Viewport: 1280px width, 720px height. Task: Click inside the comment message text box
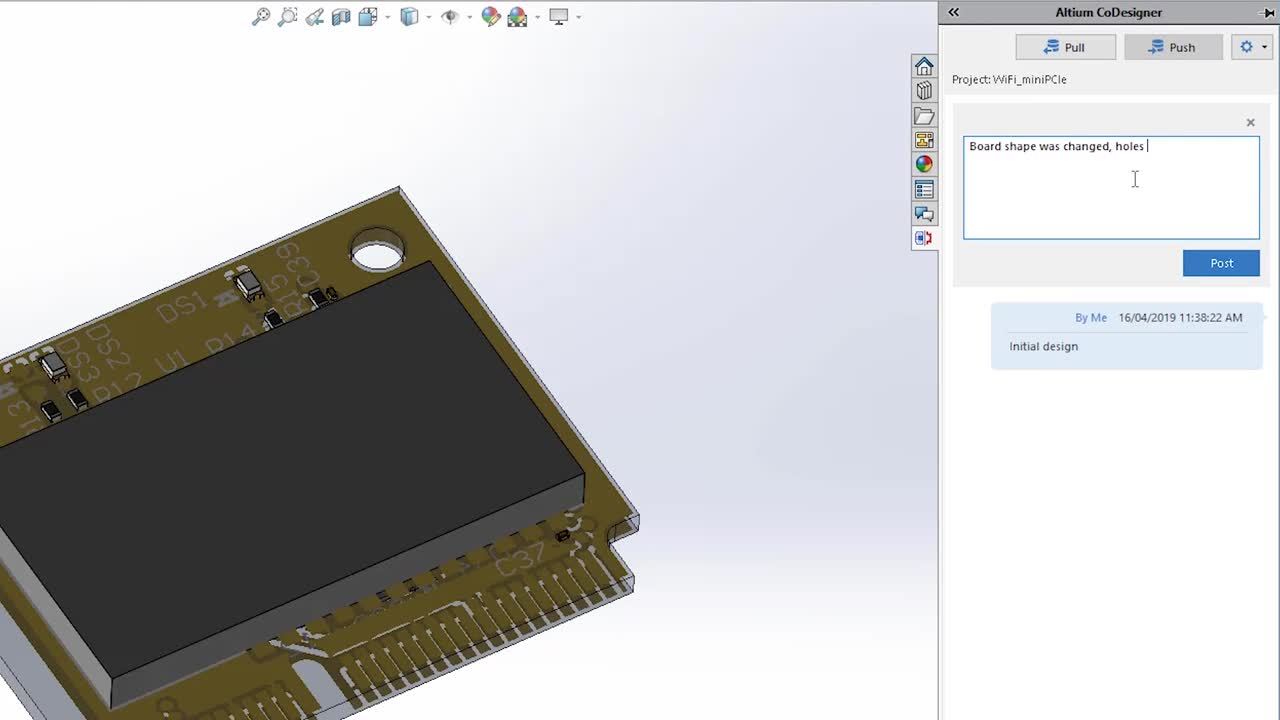(1110, 190)
